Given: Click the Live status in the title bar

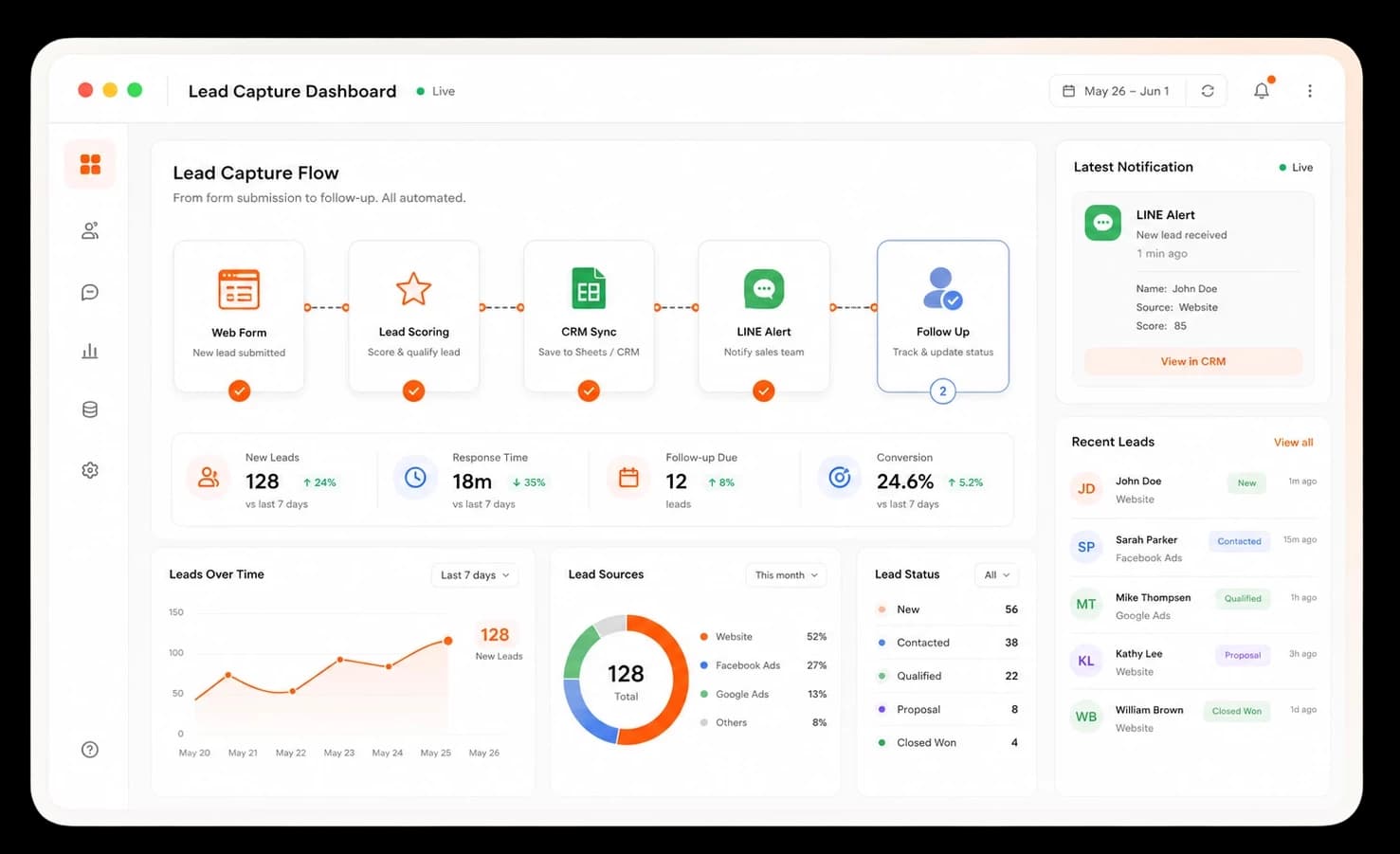Looking at the screenshot, I should pyautogui.click(x=436, y=91).
